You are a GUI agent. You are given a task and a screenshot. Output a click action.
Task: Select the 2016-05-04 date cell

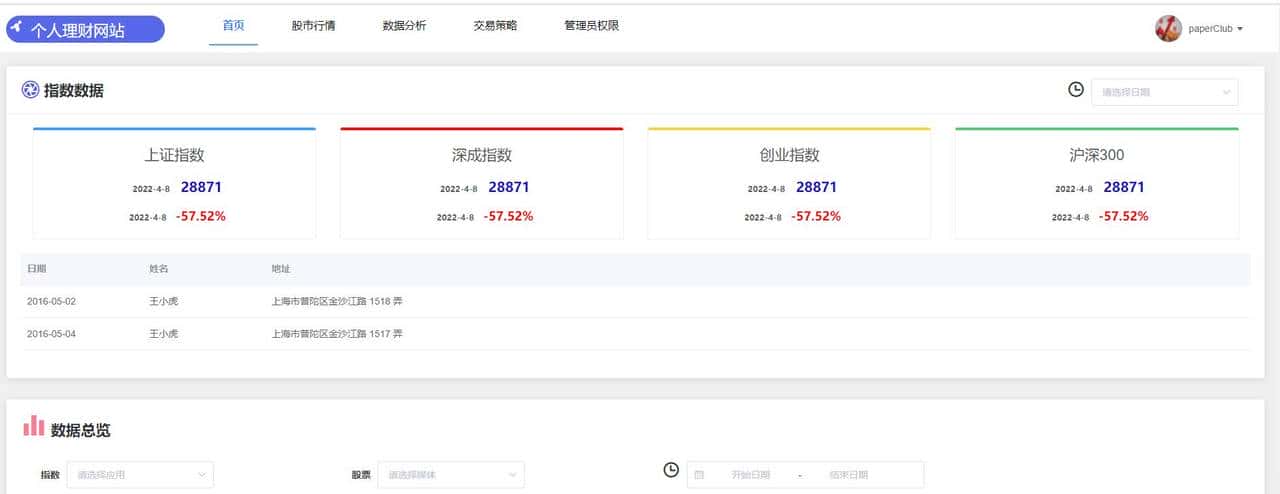click(51, 333)
